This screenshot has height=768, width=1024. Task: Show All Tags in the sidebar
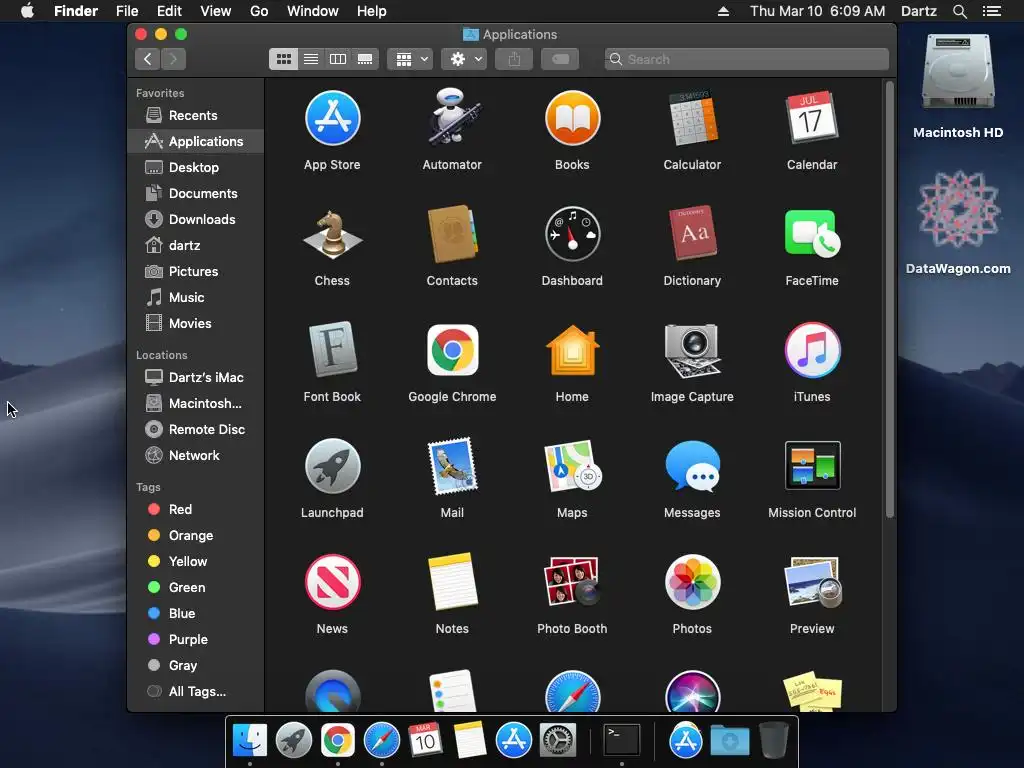pos(196,692)
